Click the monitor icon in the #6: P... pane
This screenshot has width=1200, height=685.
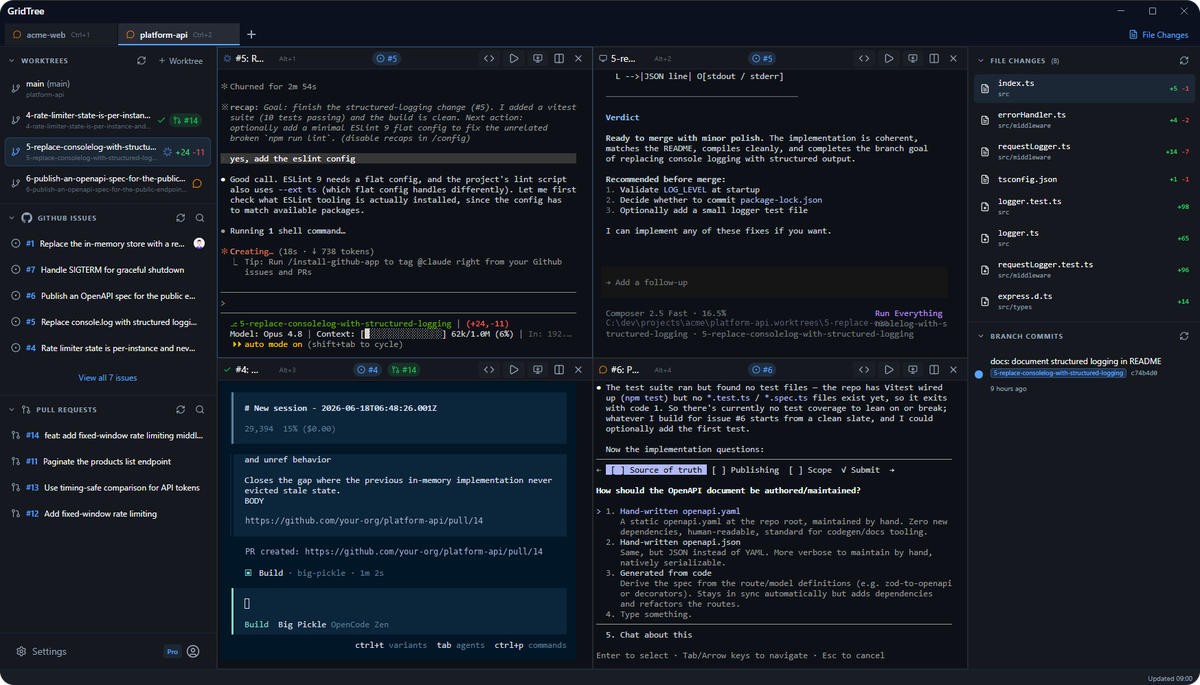pyautogui.click(x=913, y=370)
